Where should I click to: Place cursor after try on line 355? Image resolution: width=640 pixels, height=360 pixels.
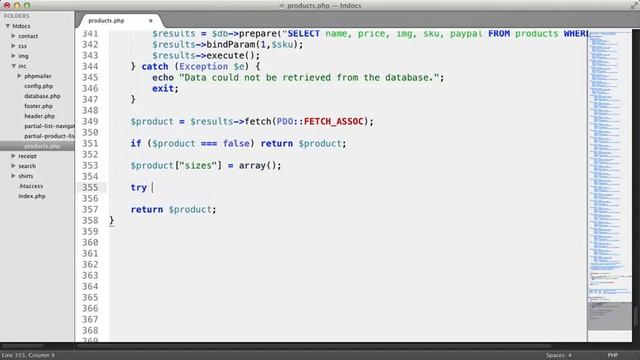(x=152, y=187)
